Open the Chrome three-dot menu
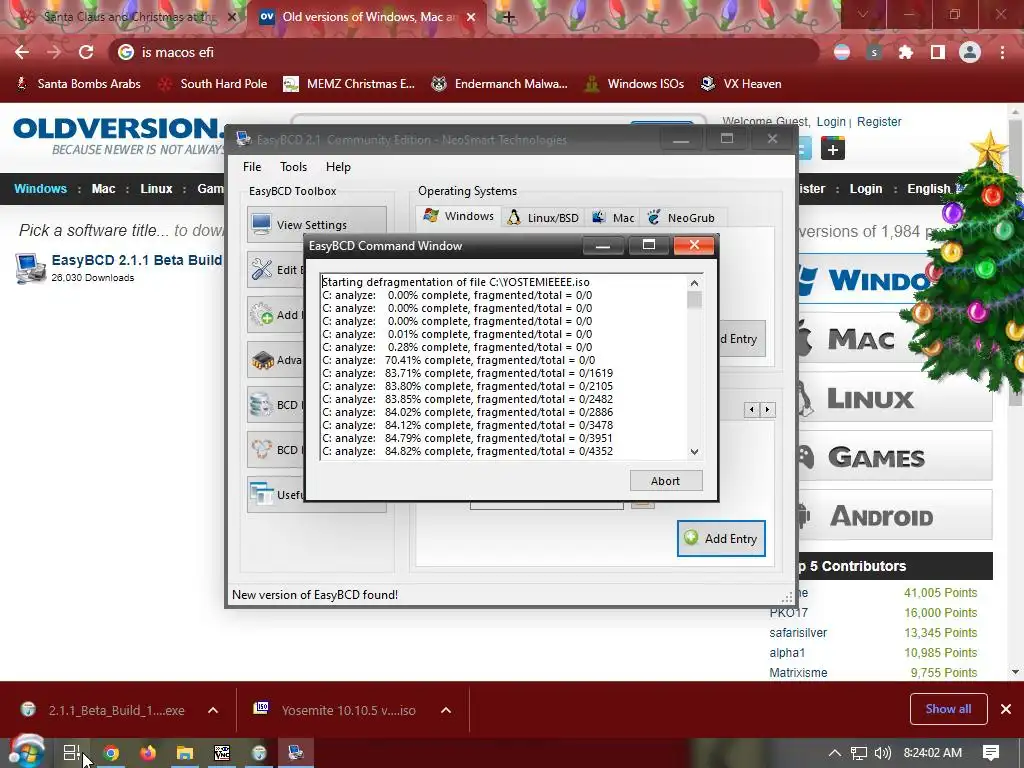Image resolution: width=1024 pixels, height=768 pixels. pos(1002,52)
